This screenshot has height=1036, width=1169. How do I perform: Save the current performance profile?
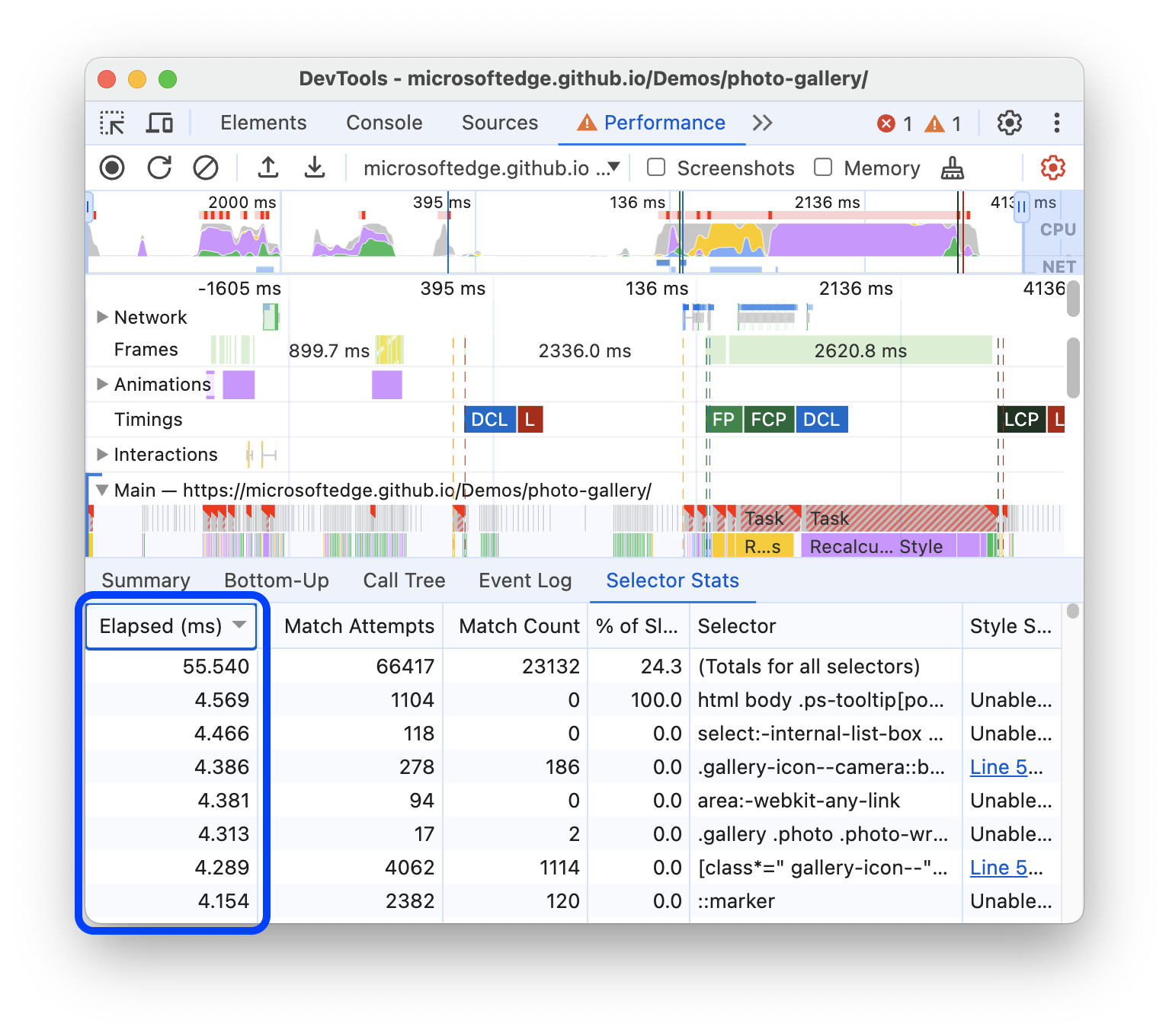pos(315,168)
